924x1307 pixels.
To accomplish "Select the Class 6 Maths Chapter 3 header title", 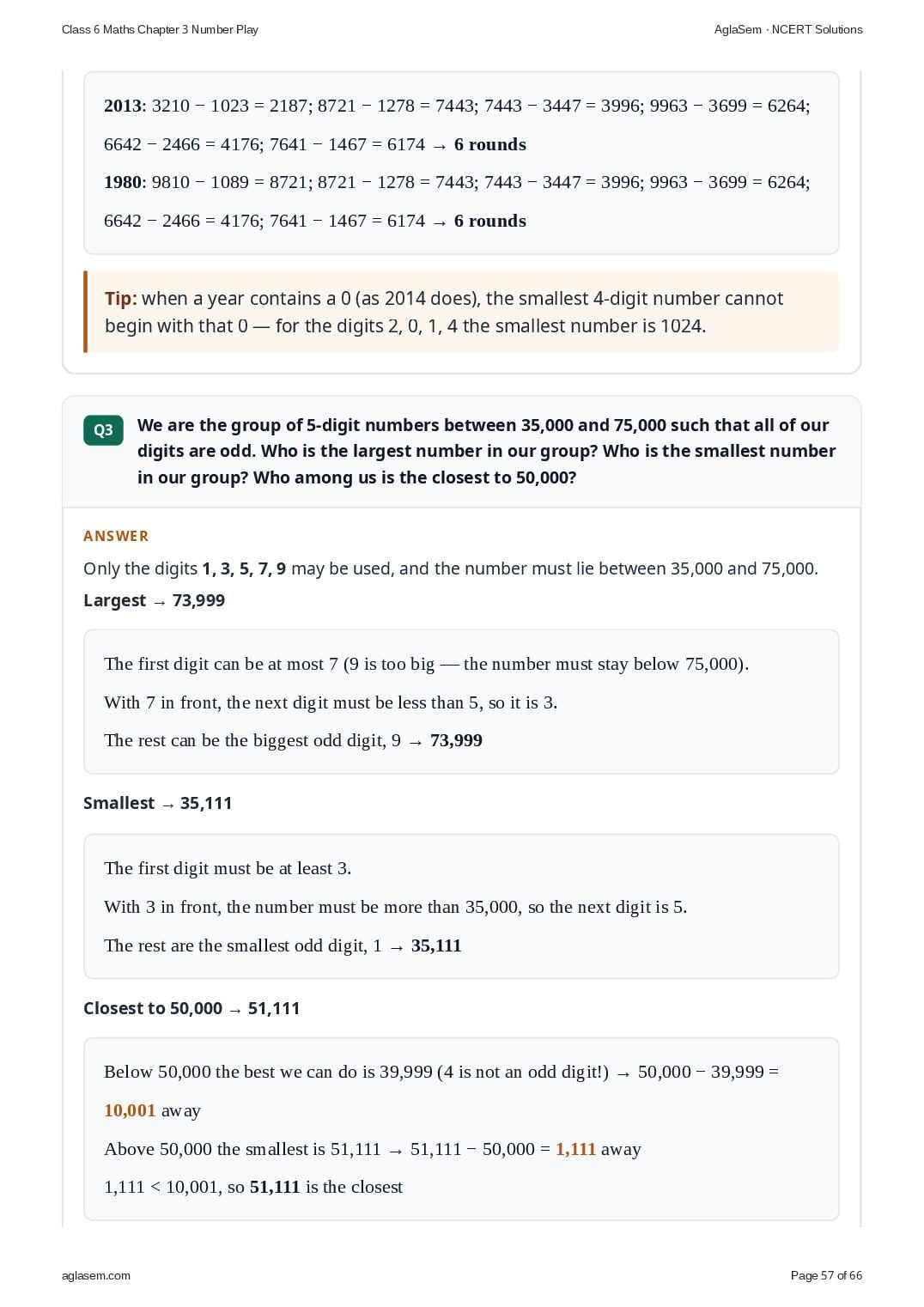I will point(160,29).
